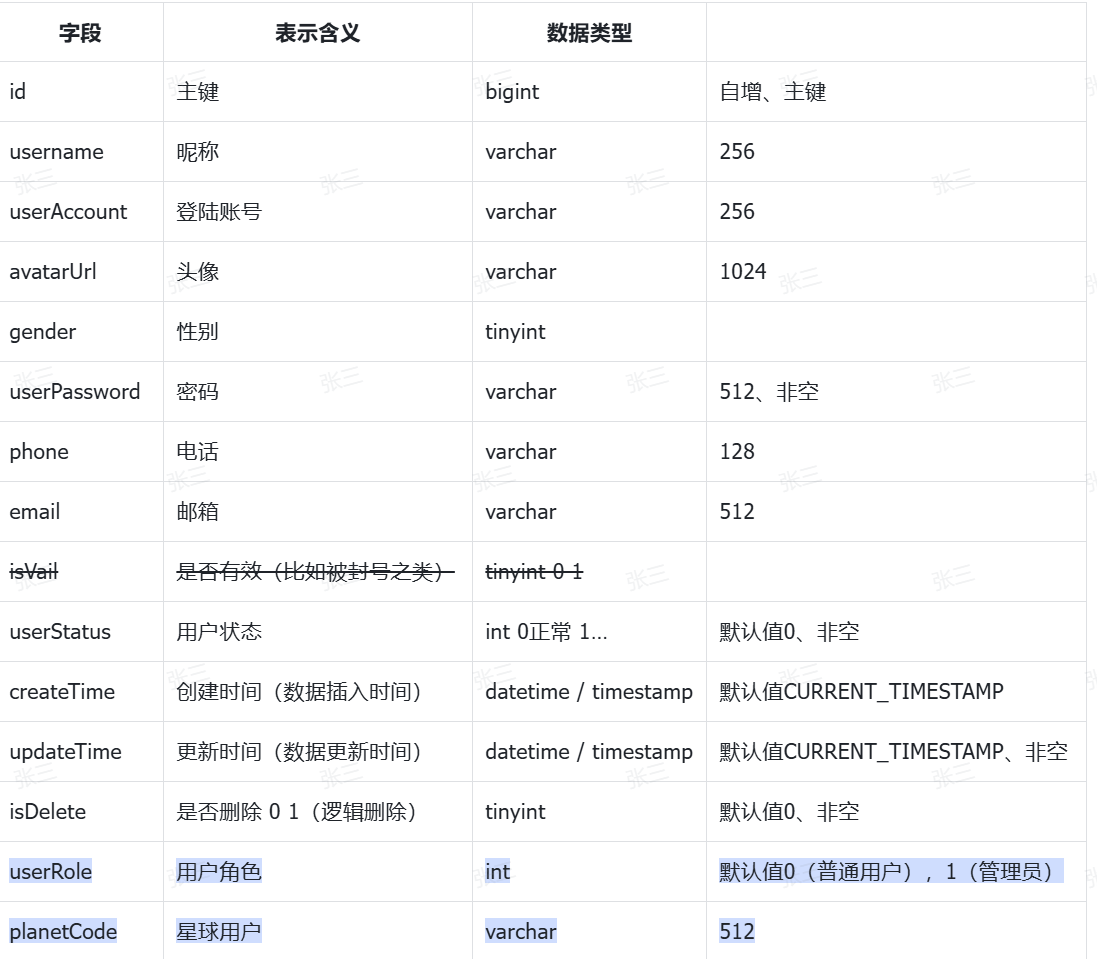Screen dimensions: 1097x959
Task: Select the avatarUrl length cell 1024
Action: tap(743, 272)
